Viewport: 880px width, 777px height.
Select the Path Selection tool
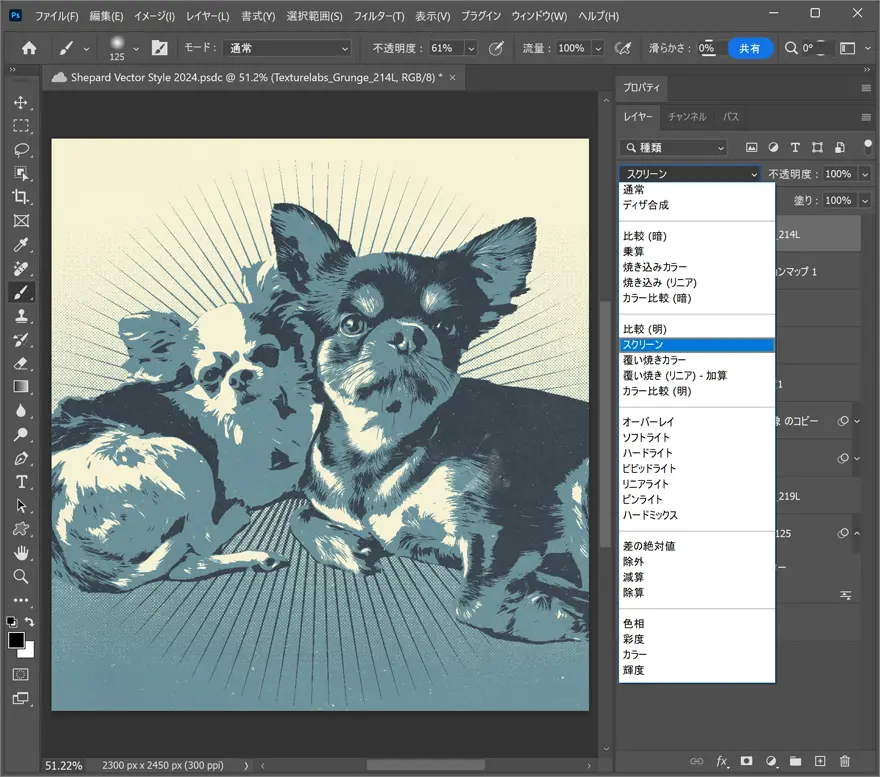[21, 505]
